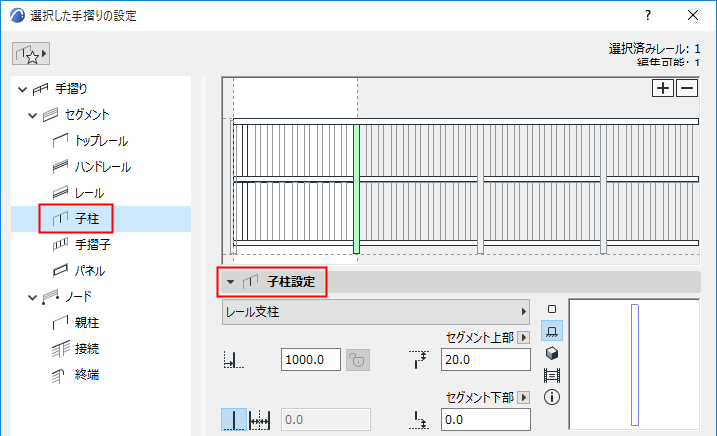Click the ノード node icon
Image resolution: width=717 pixels, height=436 pixels.
click(50, 297)
